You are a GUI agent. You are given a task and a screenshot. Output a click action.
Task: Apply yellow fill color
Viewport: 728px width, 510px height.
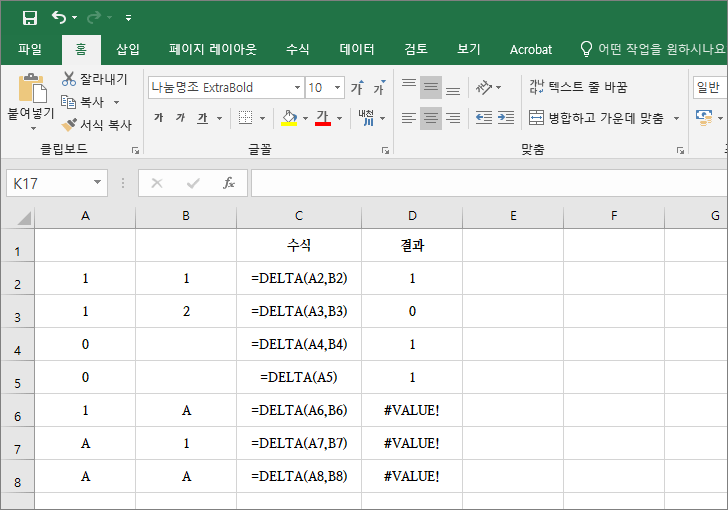tap(289, 118)
